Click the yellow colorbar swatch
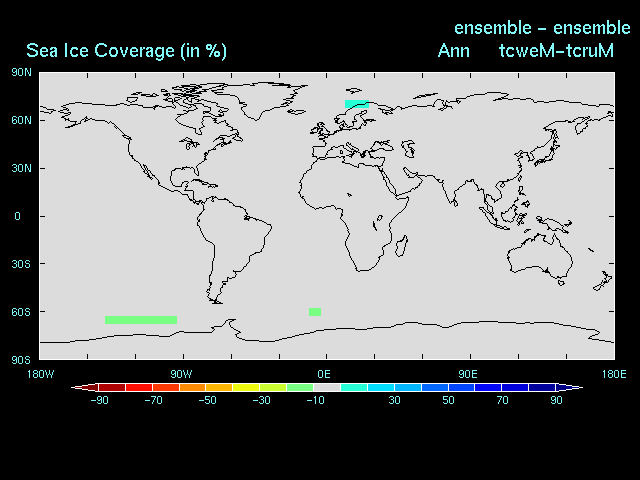The height and width of the screenshot is (480, 640). pos(245,387)
